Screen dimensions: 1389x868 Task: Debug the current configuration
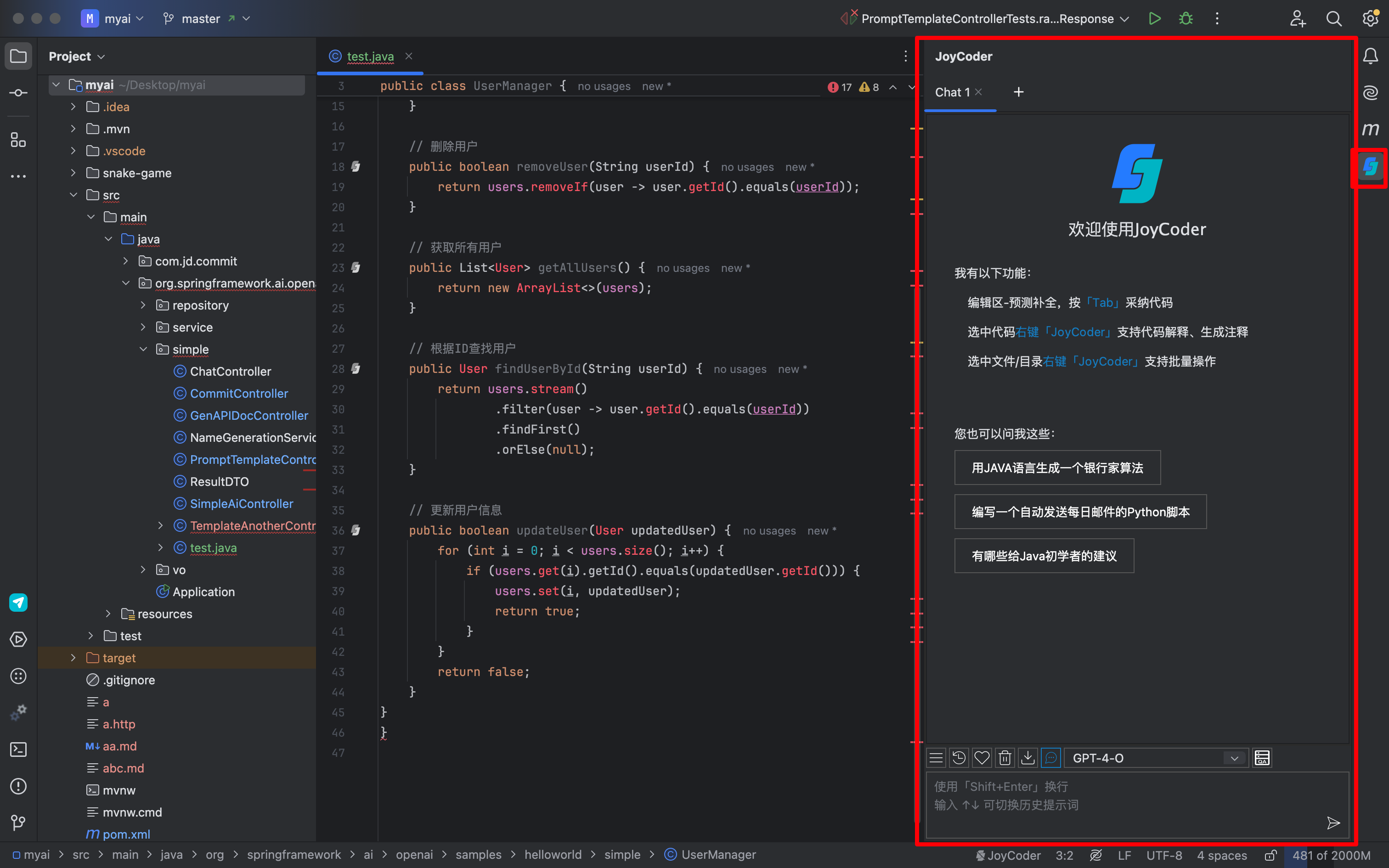(x=1185, y=18)
